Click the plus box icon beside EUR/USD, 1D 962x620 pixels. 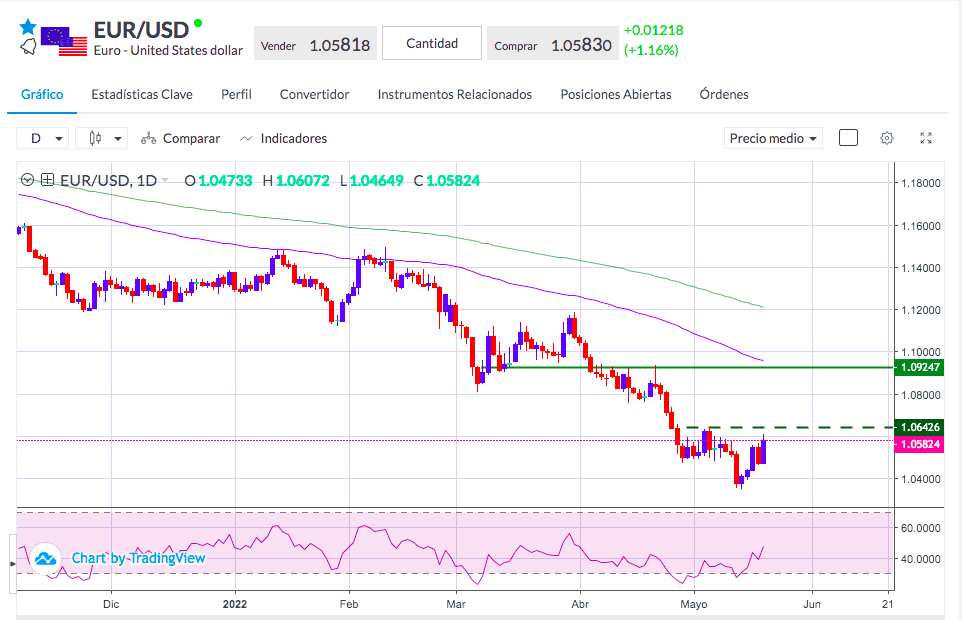pyautogui.click(x=47, y=180)
